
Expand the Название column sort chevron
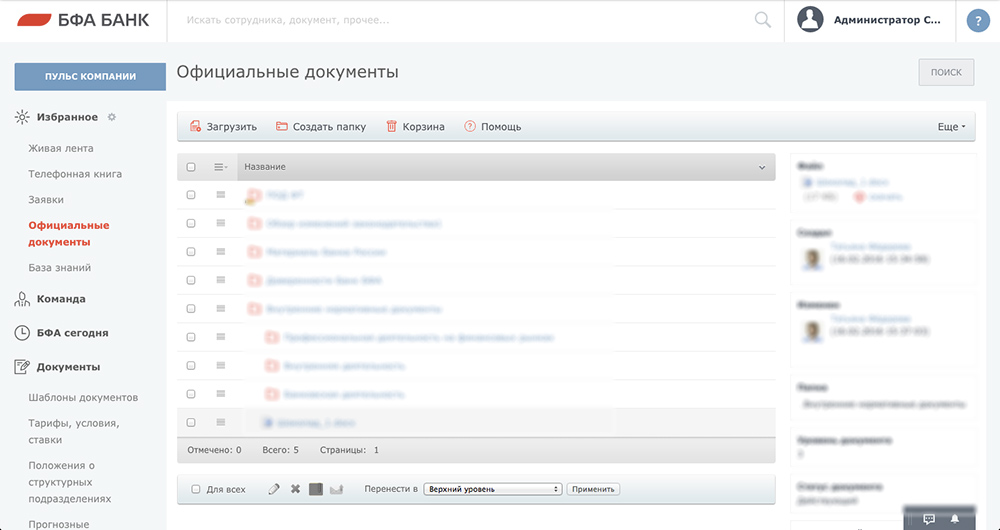click(x=762, y=167)
